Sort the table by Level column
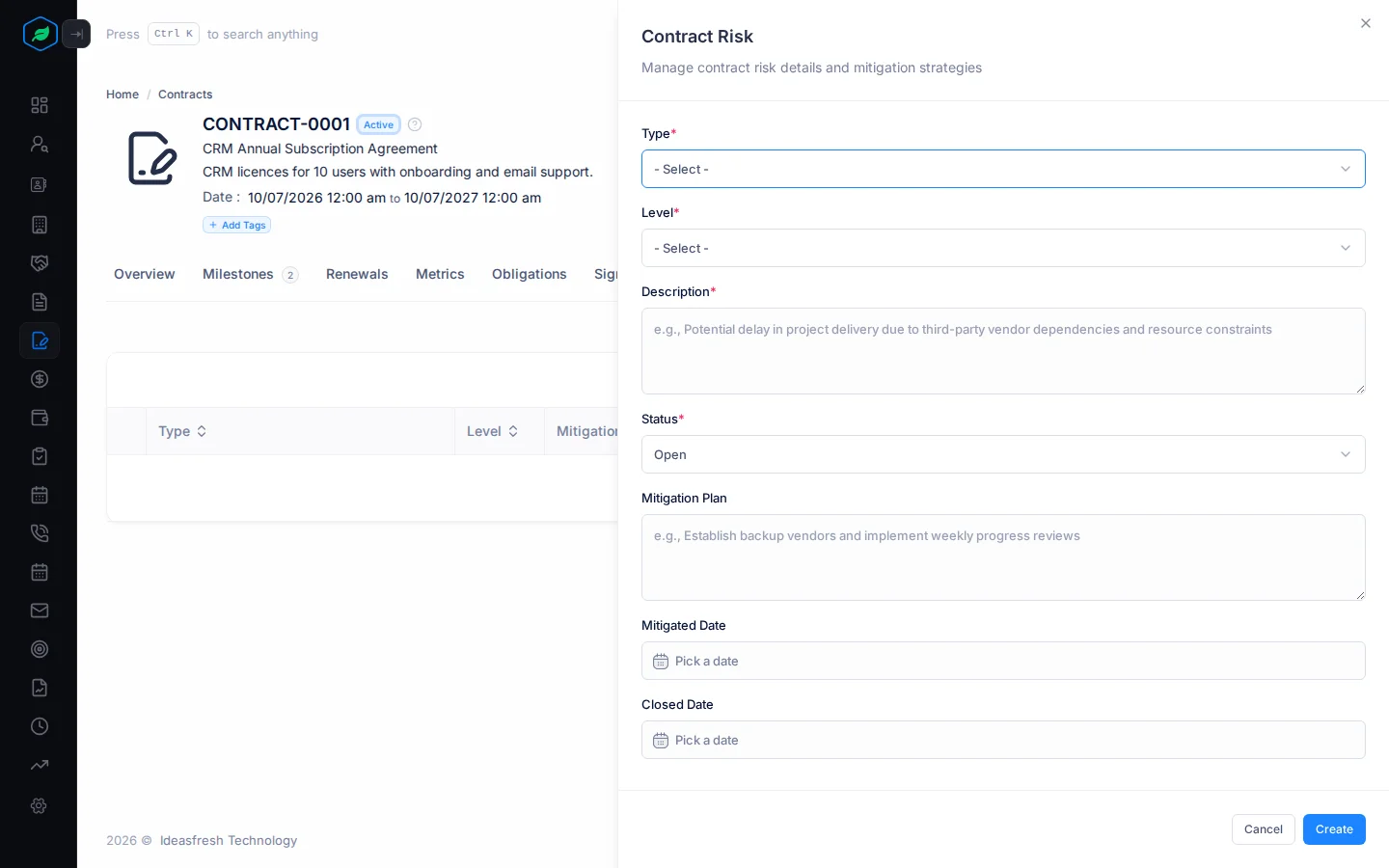Viewport: 1389px width, 868px height. [493, 431]
